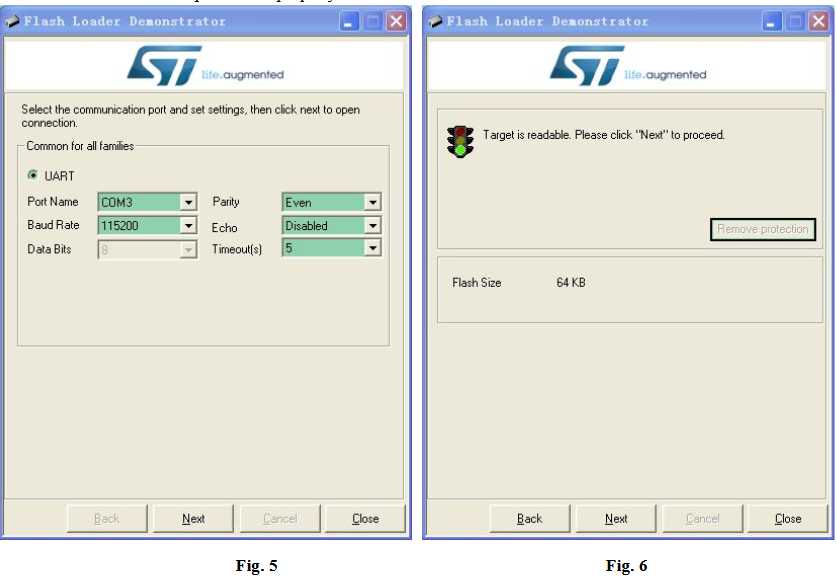Click the ST logo in the Target is readable window
The width and height of the screenshot is (837, 578).
[x=628, y=65]
